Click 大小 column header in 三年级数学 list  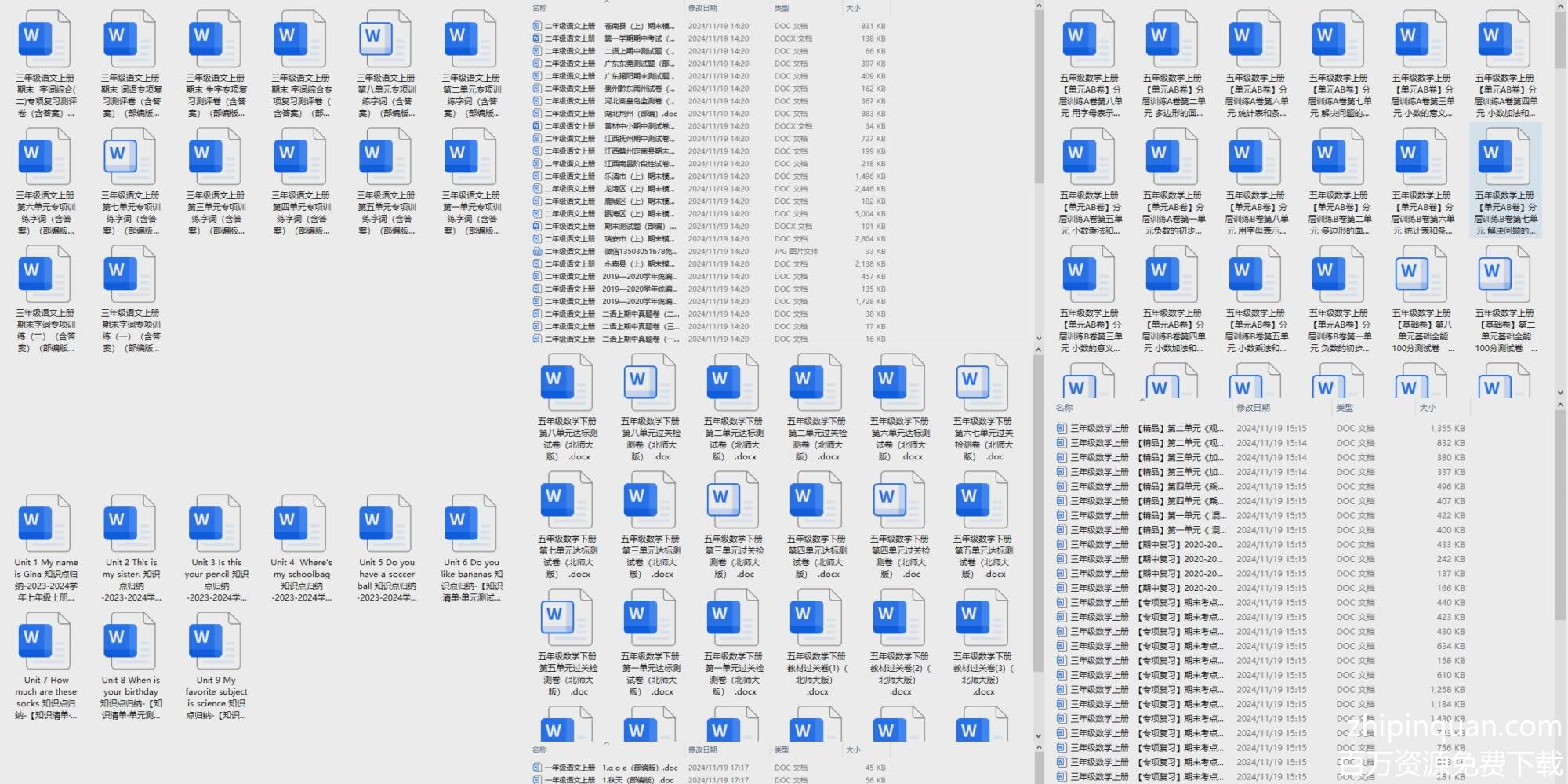click(1427, 408)
